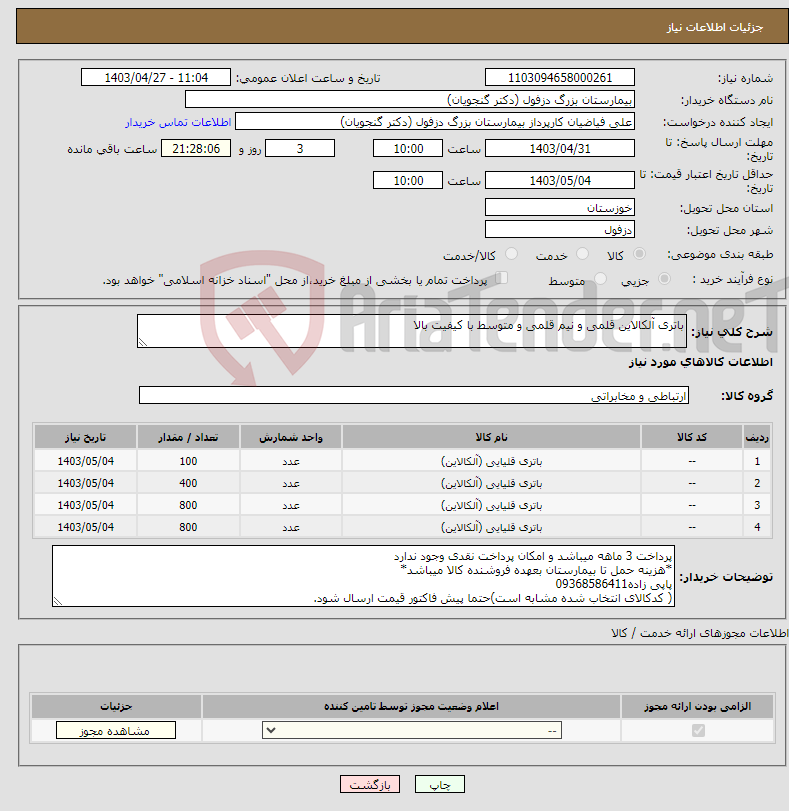Click the resize handle of buyer notes textarea
789x811 pixels.
(x=57, y=601)
